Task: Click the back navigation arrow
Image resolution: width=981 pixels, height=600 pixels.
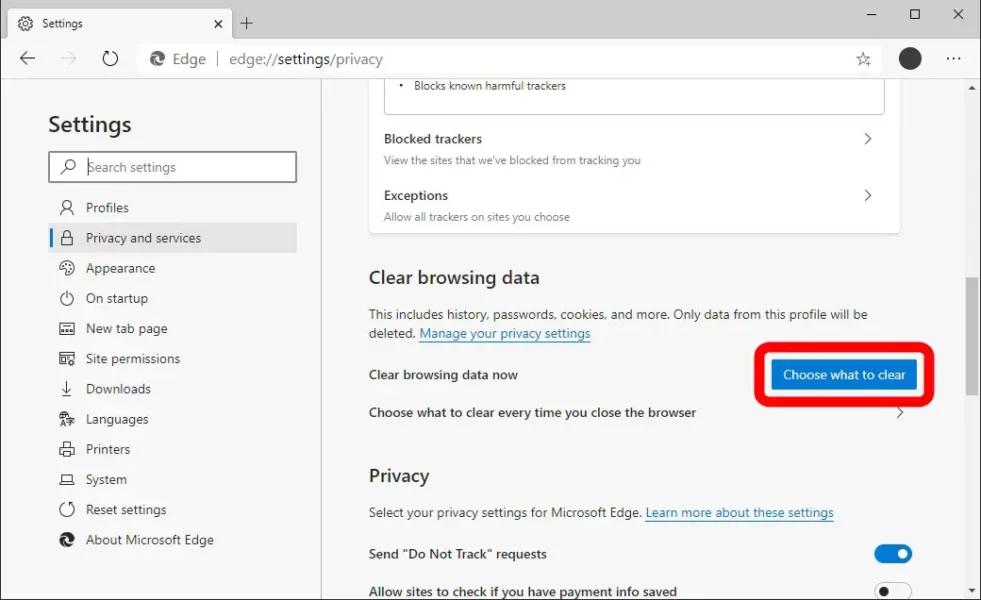Action: coord(27,59)
